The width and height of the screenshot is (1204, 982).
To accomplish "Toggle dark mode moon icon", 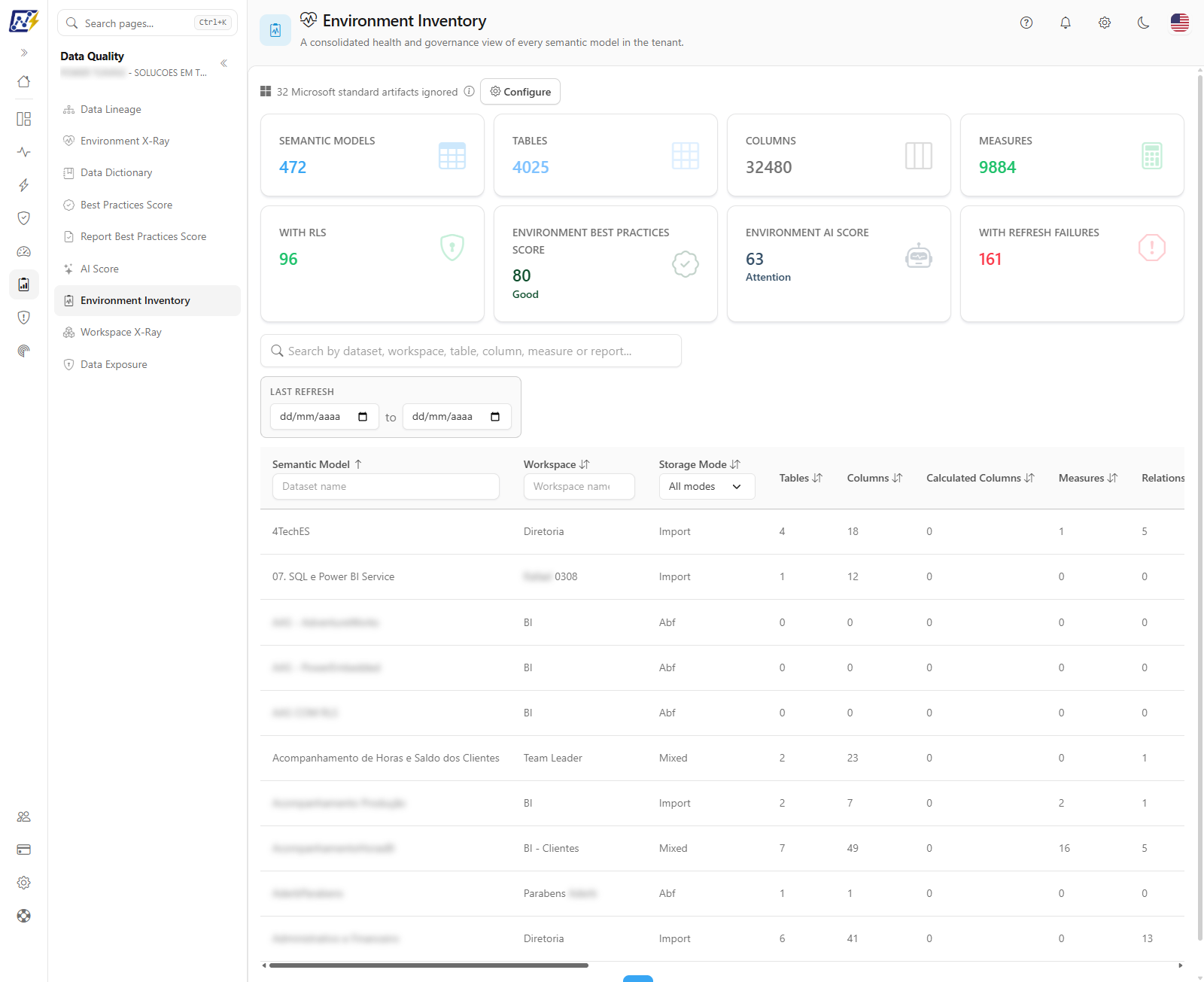I will coord(1144,23).
